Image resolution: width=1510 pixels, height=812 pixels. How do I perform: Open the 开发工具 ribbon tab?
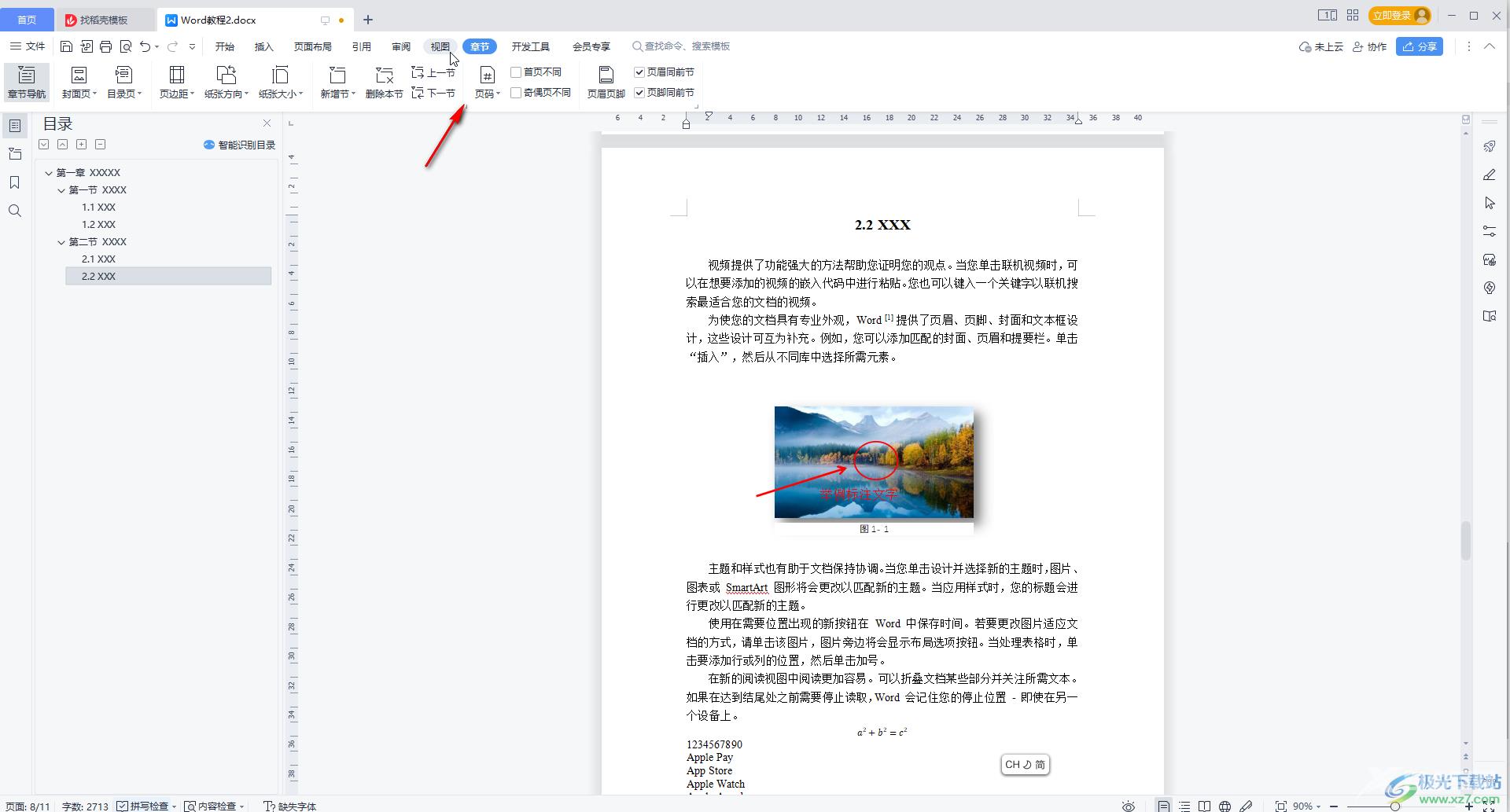click(x=531, y=46)
